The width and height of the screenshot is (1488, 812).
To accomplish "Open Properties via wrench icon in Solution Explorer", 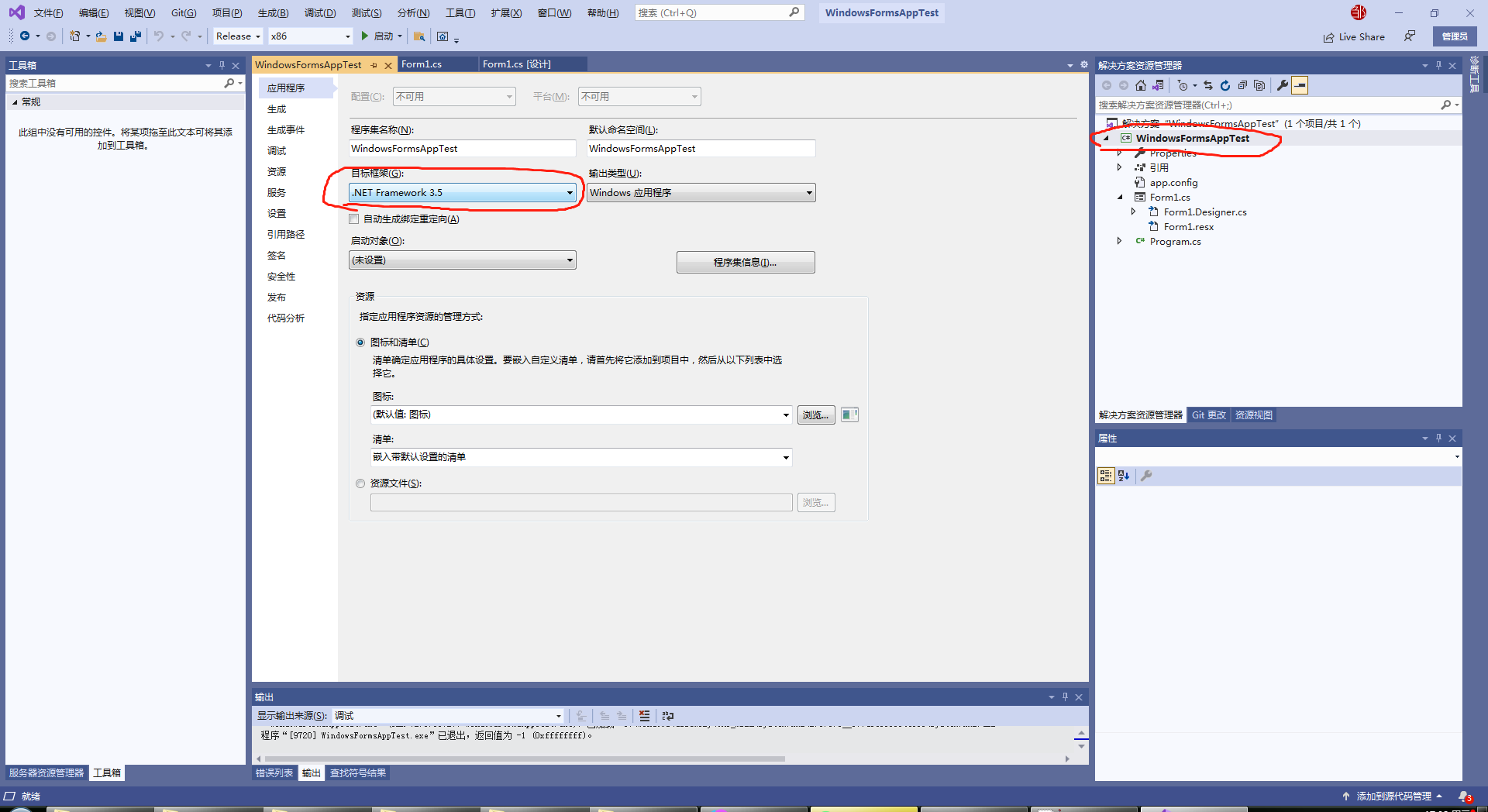I will click(x=1283, y=85).
